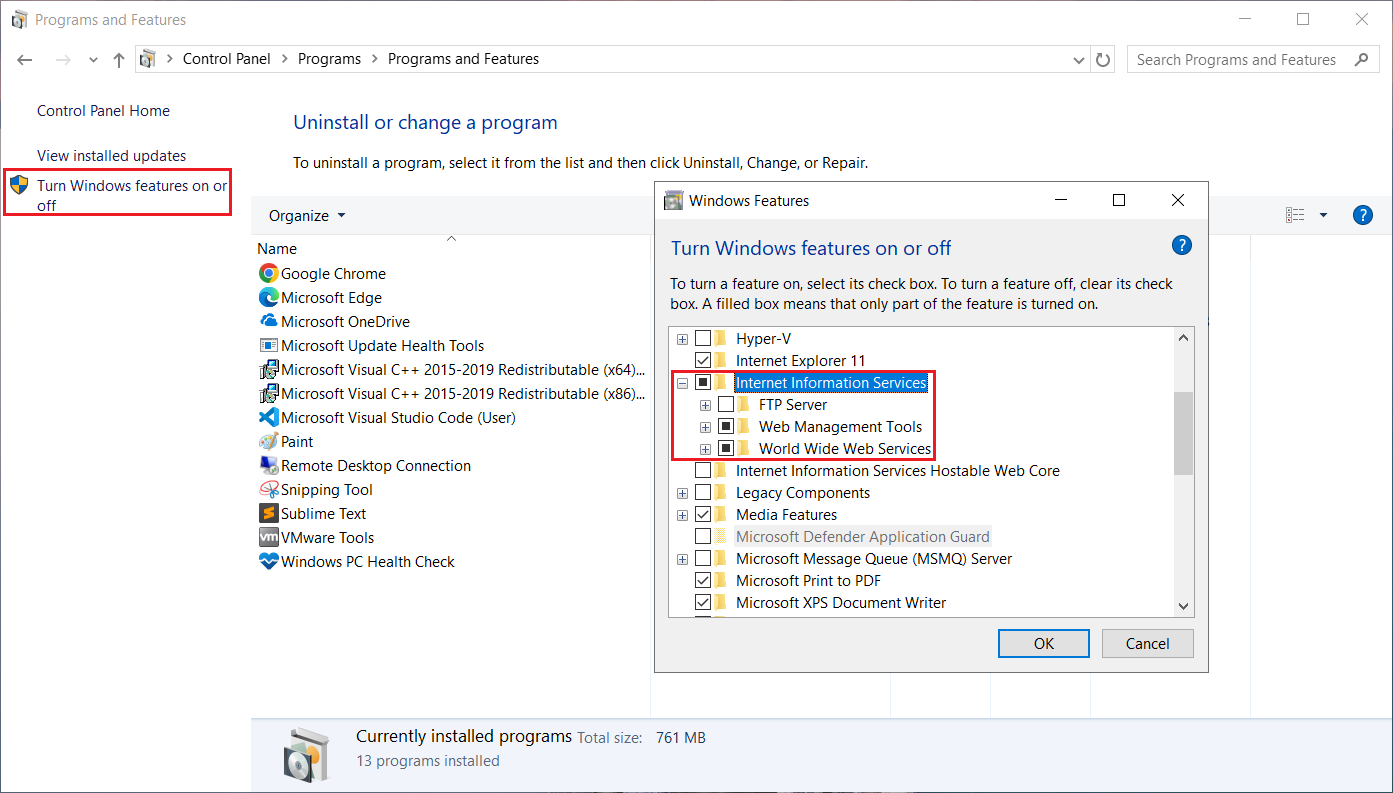This screenshot has height=793, width=1393.
Task: Click the Paint application icon
Action: 267,441
